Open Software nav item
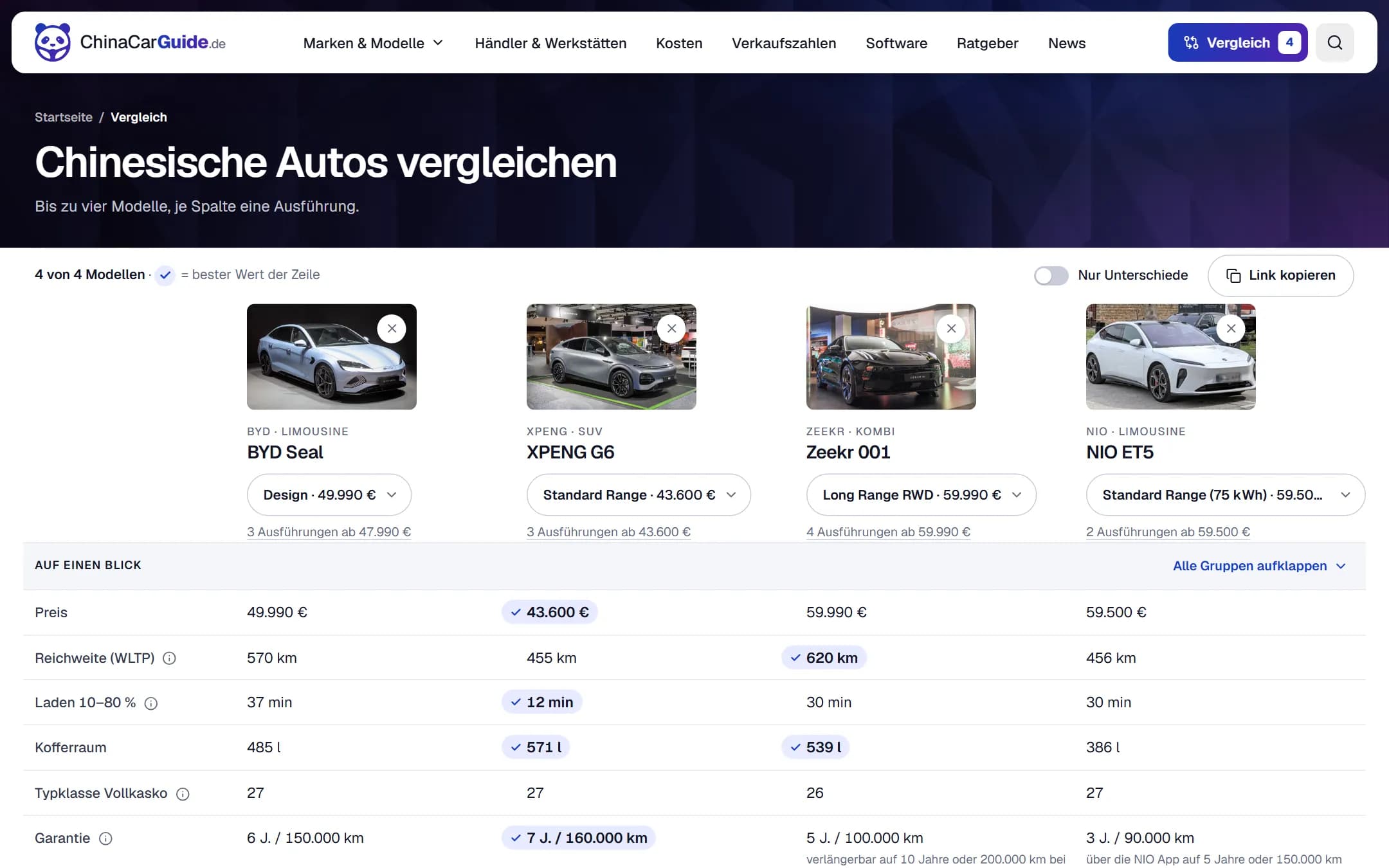The height and width of the screenshot is (868, 1389). tap(896, 43)
